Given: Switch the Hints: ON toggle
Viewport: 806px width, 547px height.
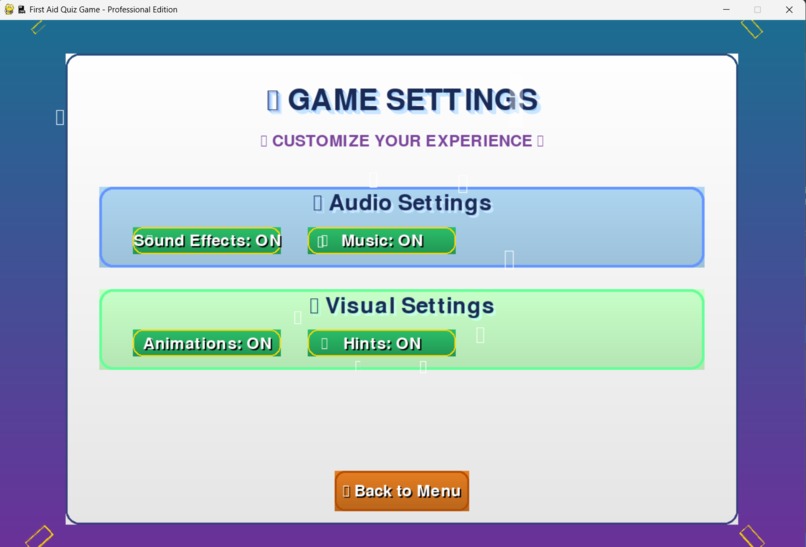Looking at the screenshot, I should [381, 343].
